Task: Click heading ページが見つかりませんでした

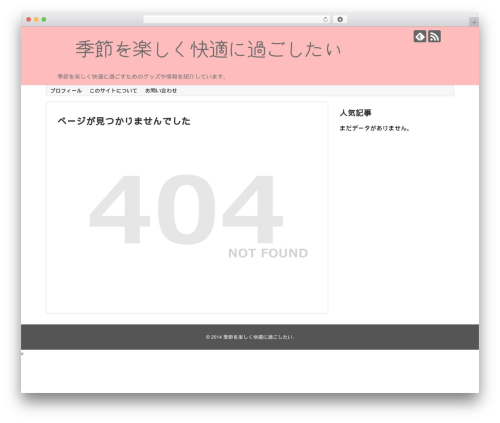Action: point(124,121)
